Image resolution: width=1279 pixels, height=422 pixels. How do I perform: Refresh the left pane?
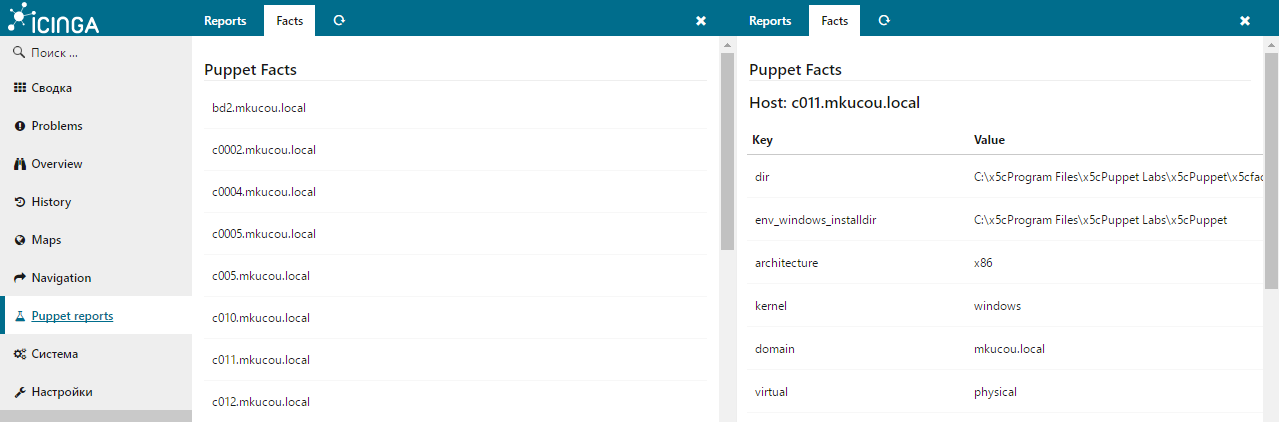pyautogui.click(x=339, y=20)
